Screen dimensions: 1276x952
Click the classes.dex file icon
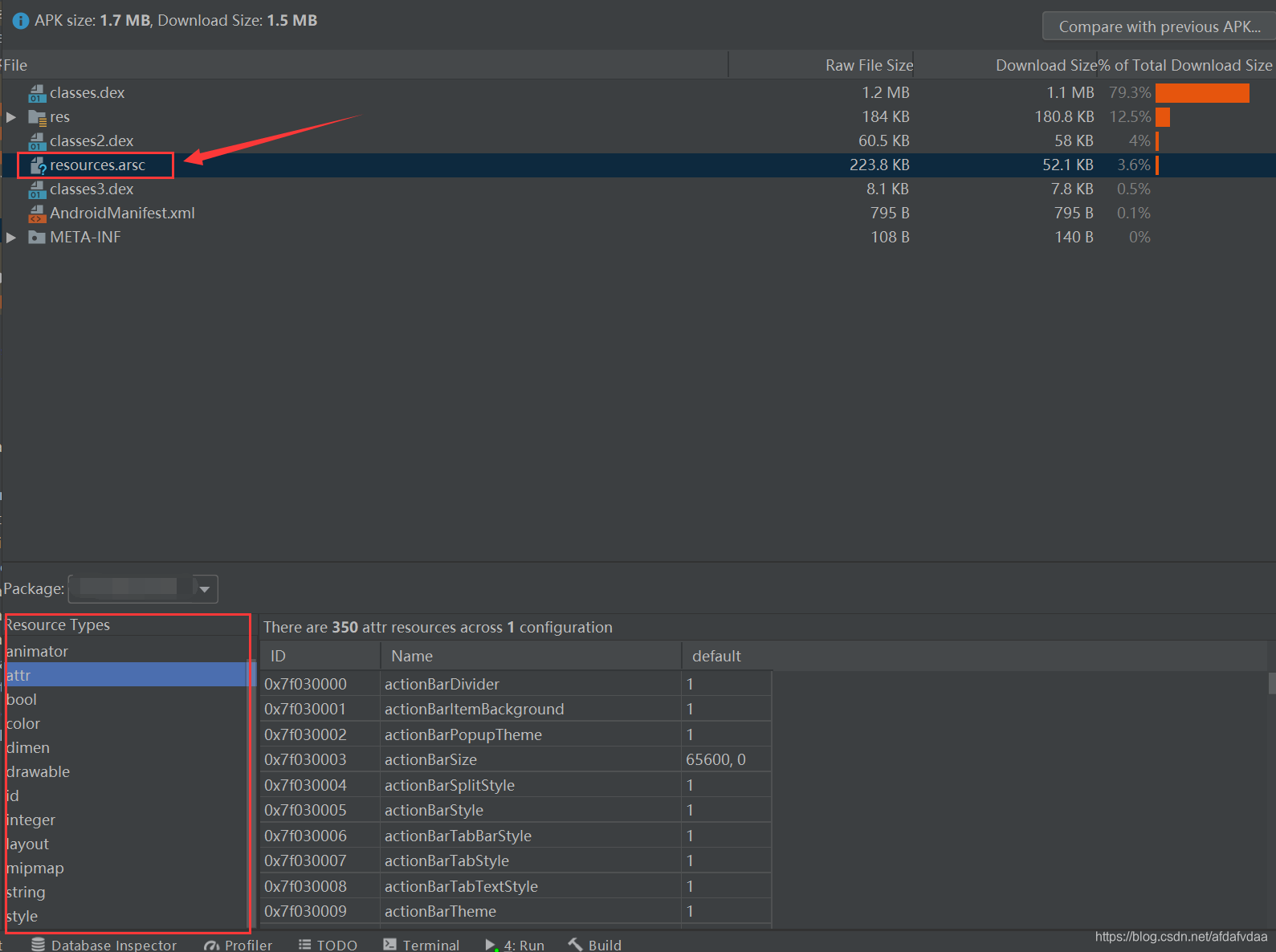tap(37, 93)
